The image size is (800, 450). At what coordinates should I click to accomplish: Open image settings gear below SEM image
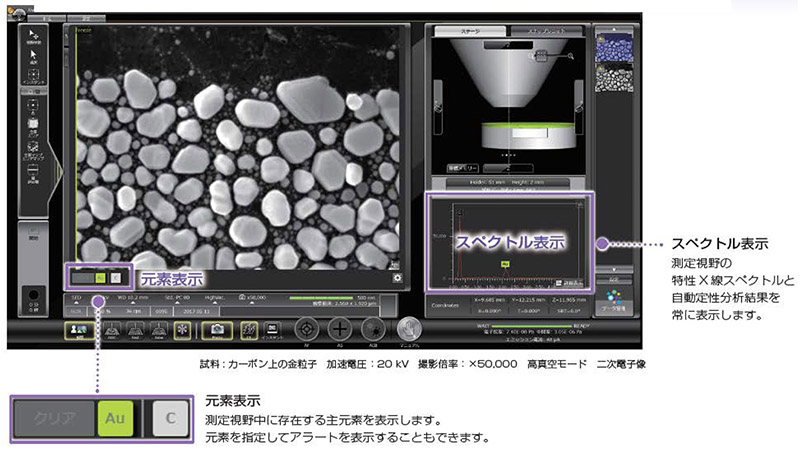point(398,278)
